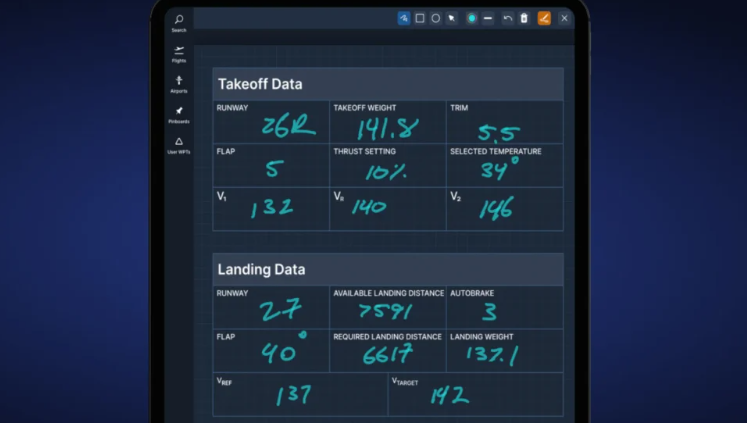The height and width of the screenshot is (423, 747).
Task: Go to the Flights section
Action: [x=179, y=53]
